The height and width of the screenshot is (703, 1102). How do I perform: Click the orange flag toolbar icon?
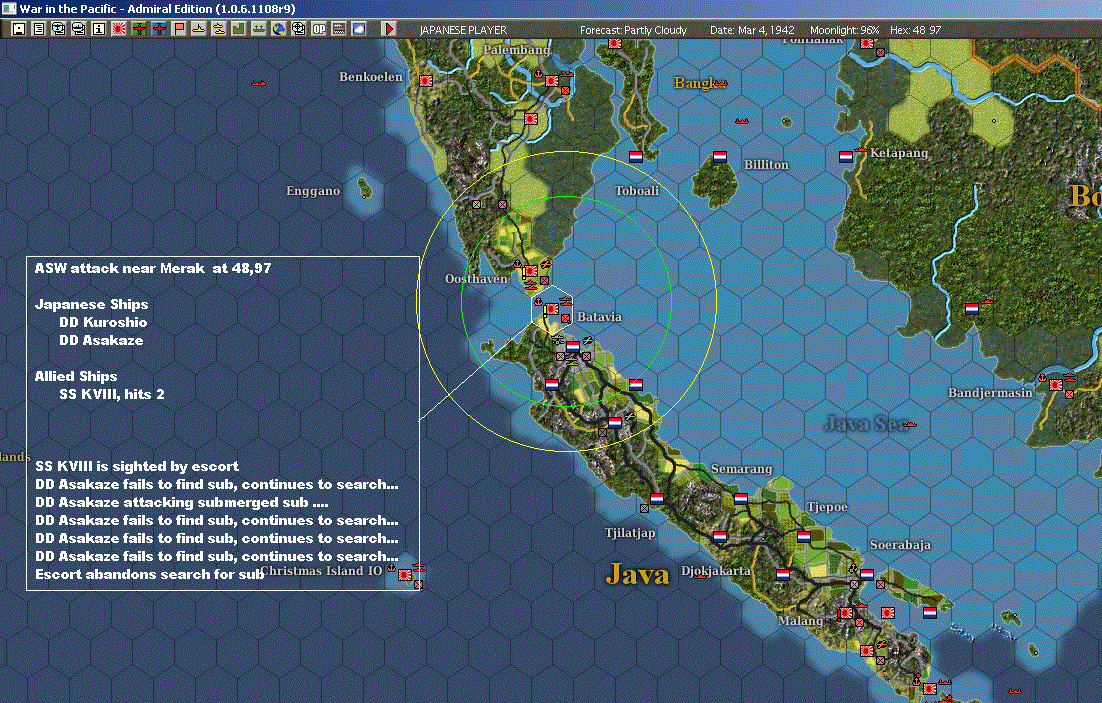click(x=179, y=29)
